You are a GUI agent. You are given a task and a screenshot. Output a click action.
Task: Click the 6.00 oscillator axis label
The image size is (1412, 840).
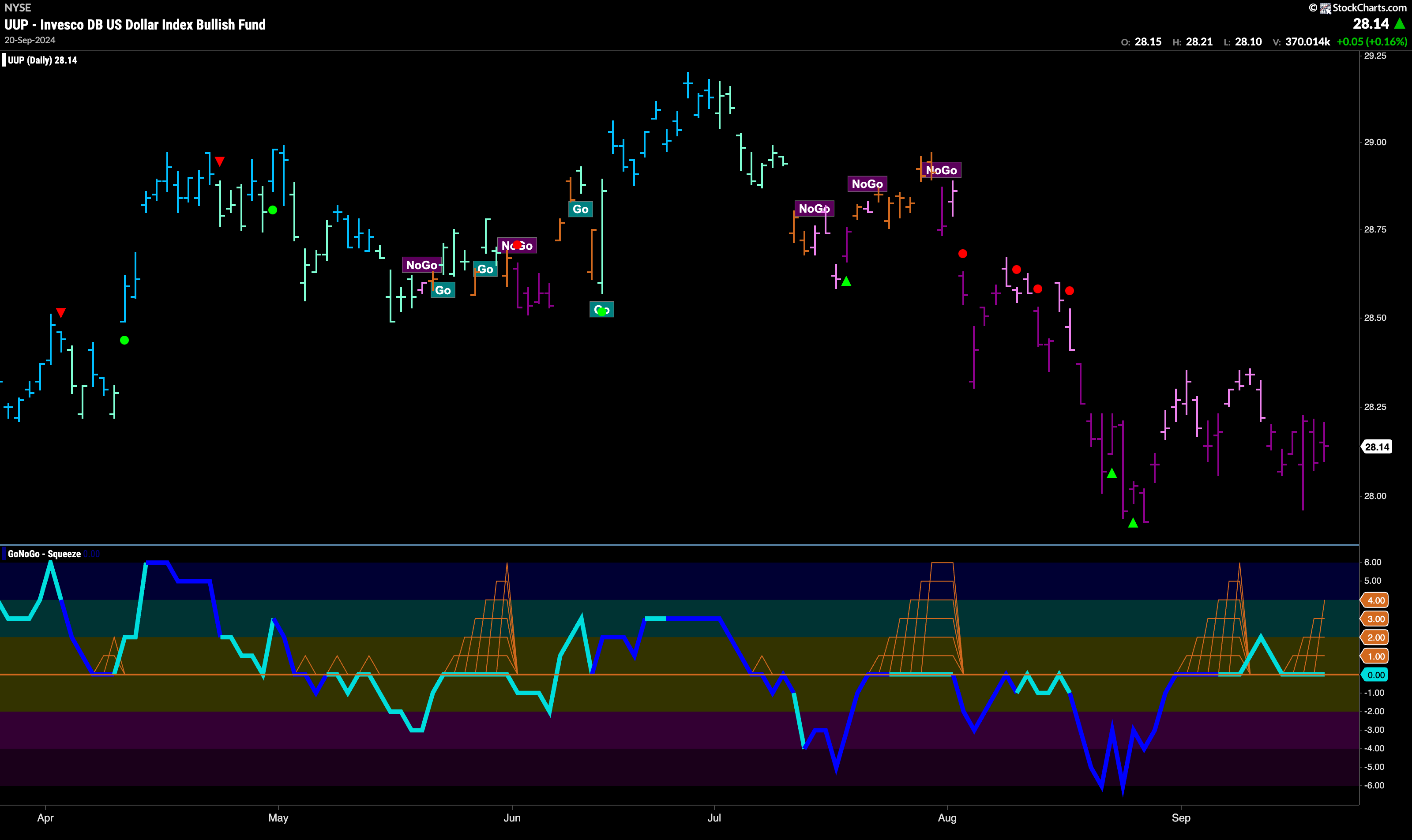pos(1373,562)
